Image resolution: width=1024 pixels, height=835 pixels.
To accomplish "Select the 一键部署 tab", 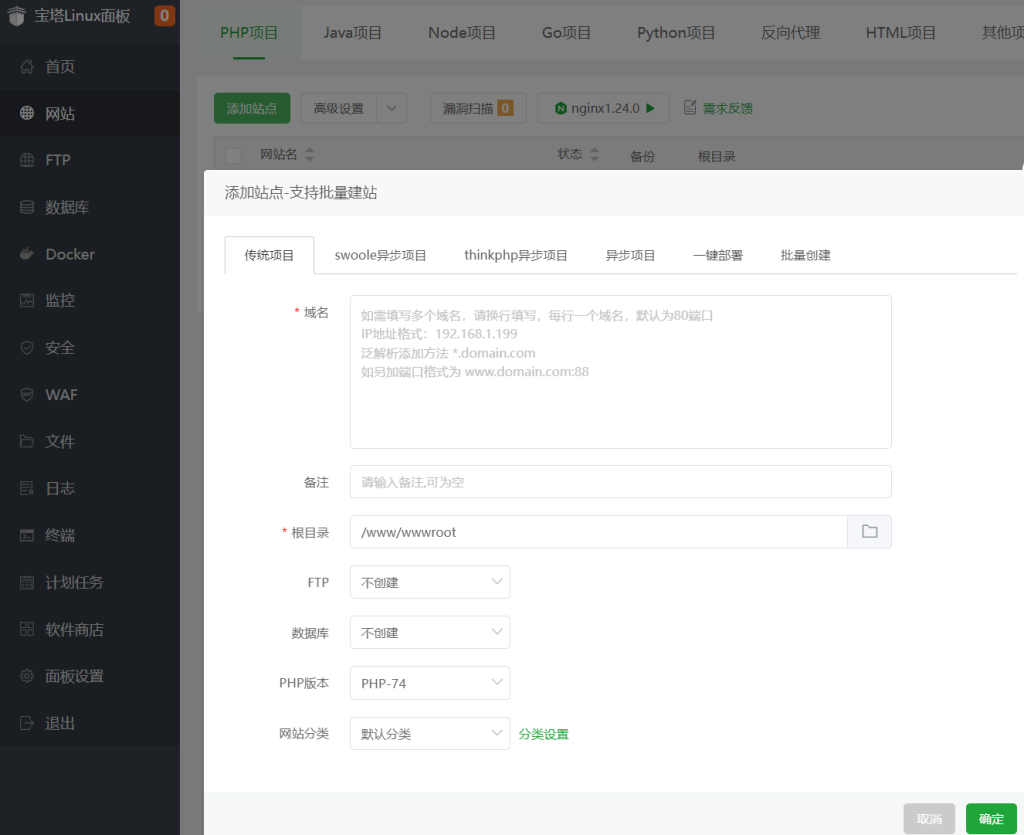I will click(717, 255).
